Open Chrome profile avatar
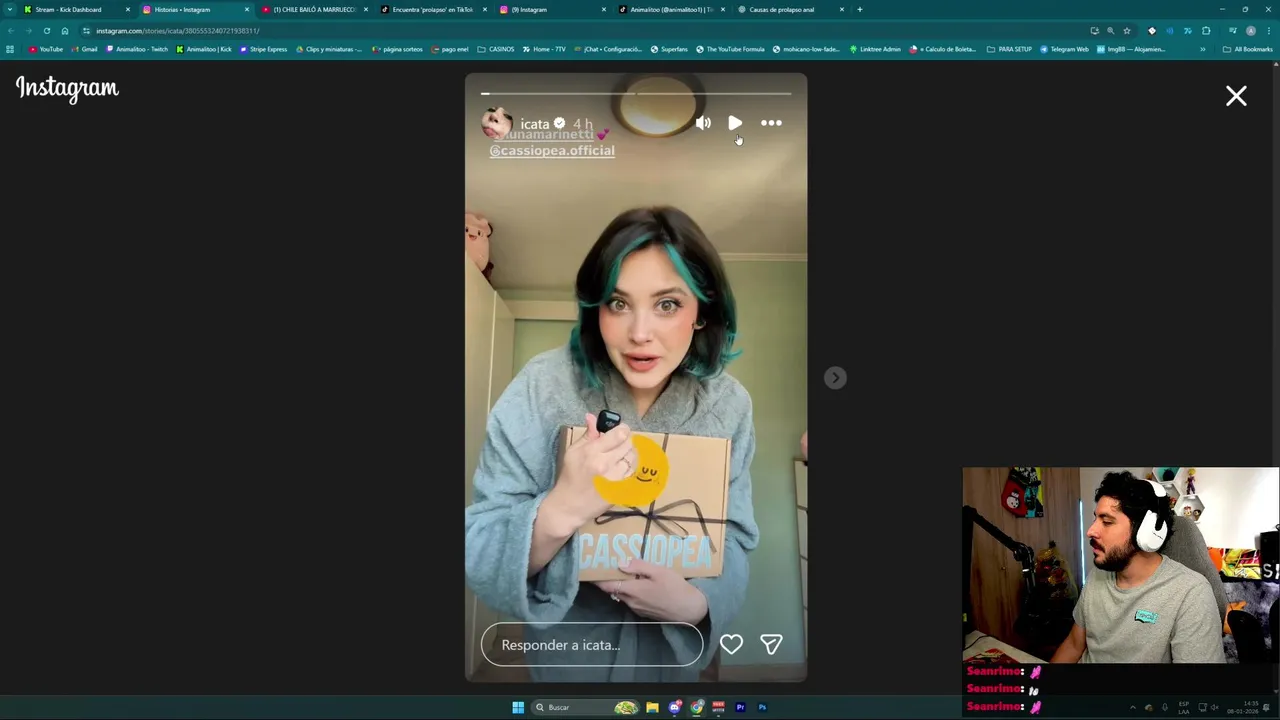 (1250, 31)
